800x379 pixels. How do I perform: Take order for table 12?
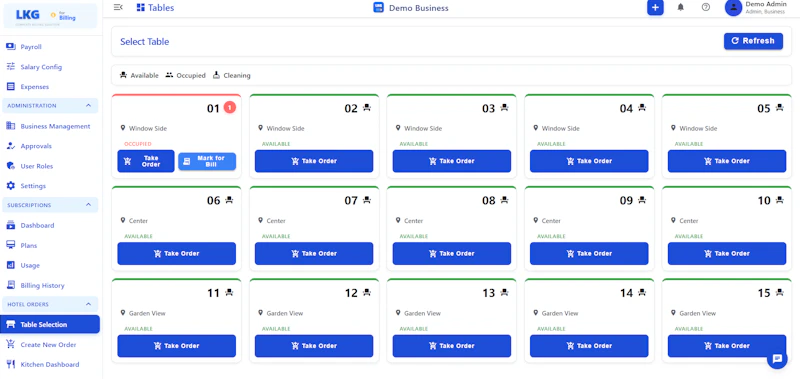coord(314,346)
